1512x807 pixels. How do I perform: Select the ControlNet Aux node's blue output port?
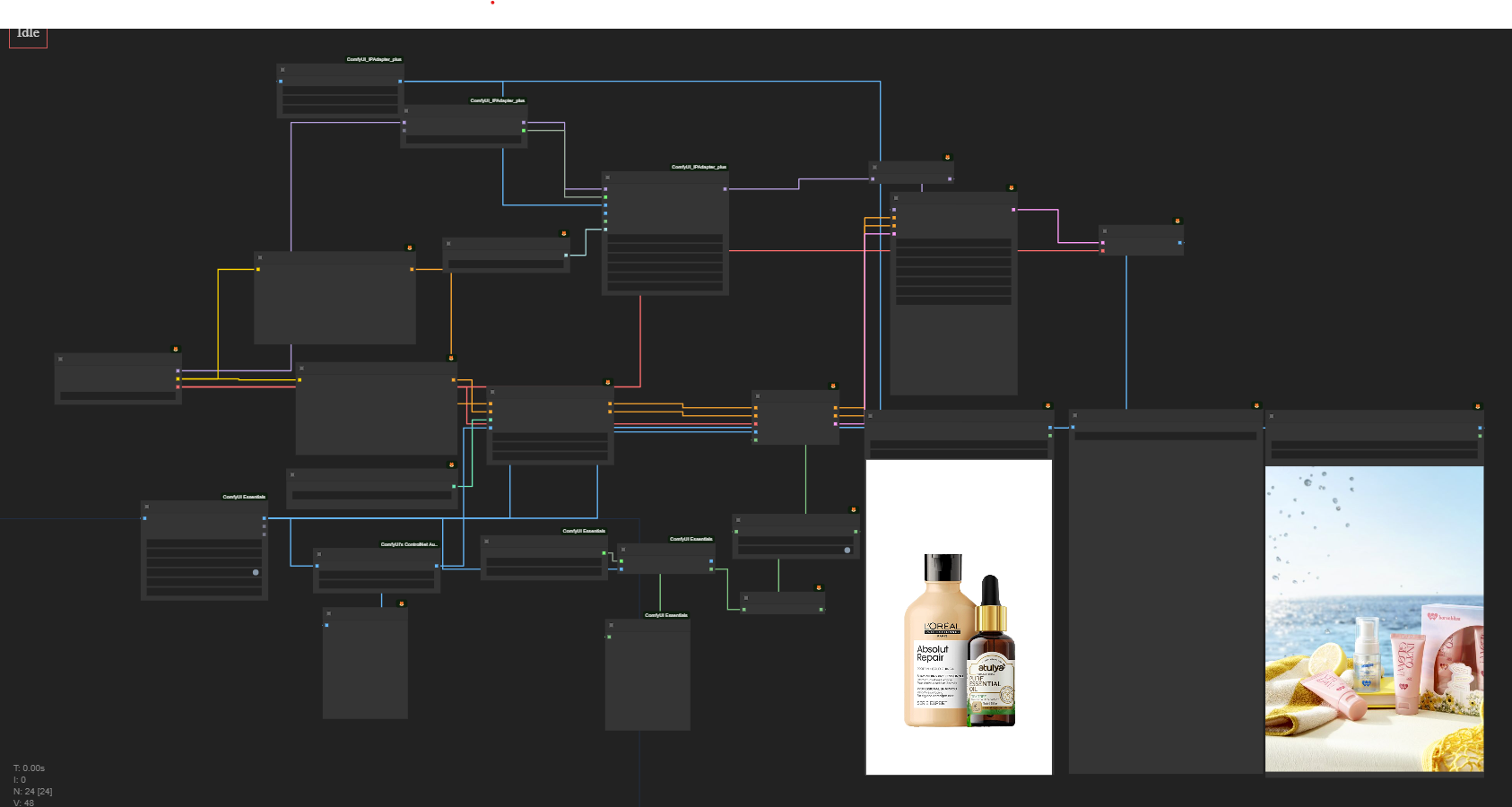coord(437,566)
